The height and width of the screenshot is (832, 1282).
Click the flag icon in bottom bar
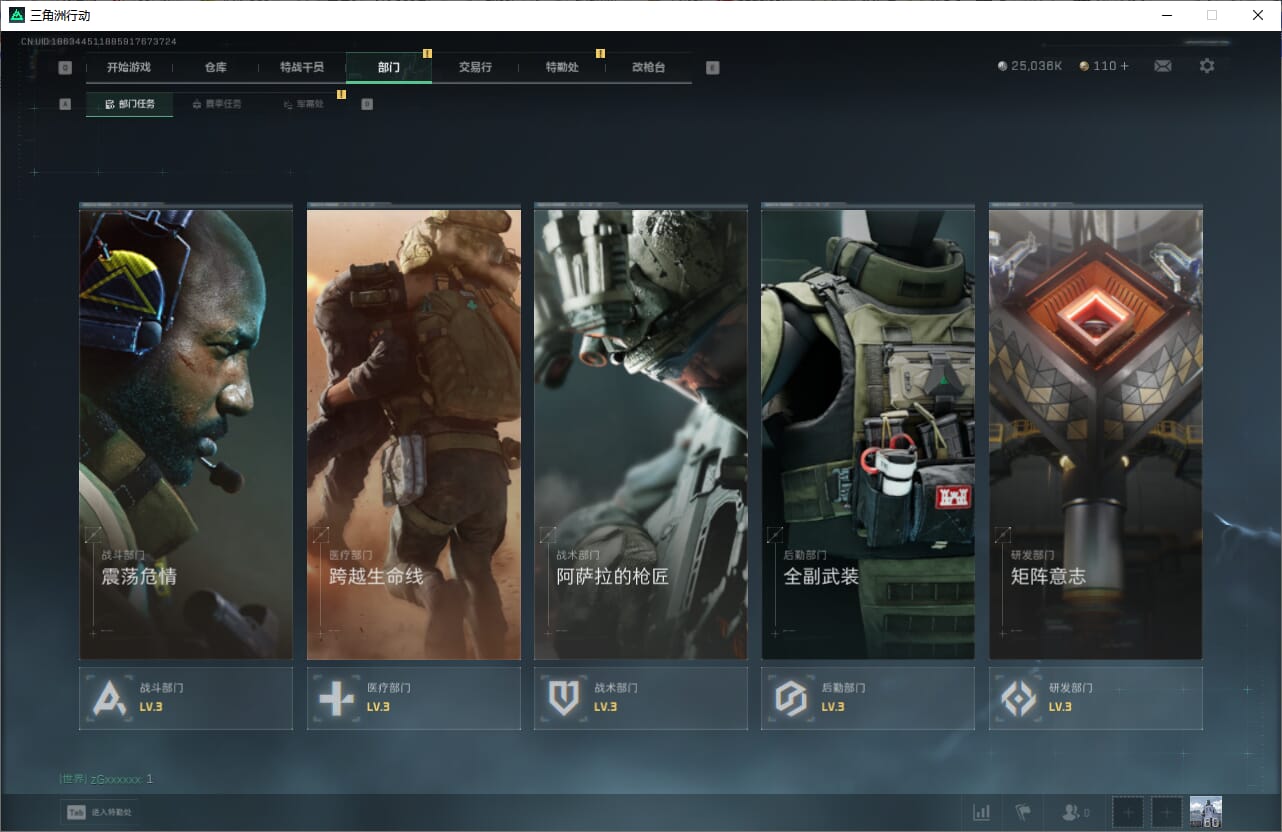pyautogui.click(x=1023, y=812)
